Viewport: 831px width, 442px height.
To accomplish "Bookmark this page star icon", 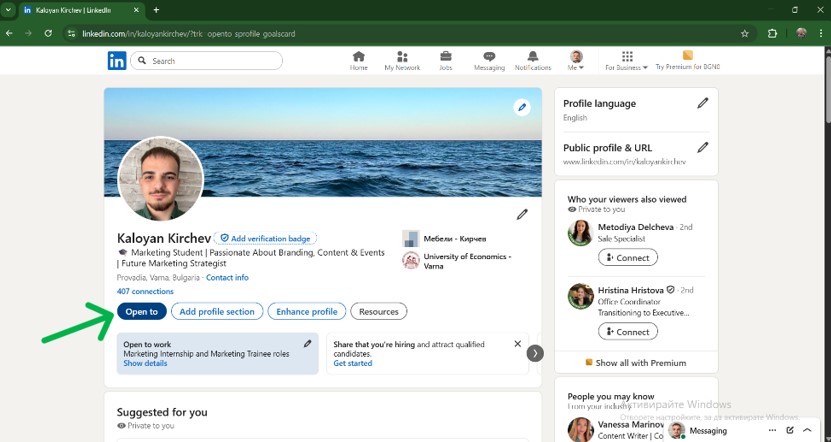I will point(745,33).
